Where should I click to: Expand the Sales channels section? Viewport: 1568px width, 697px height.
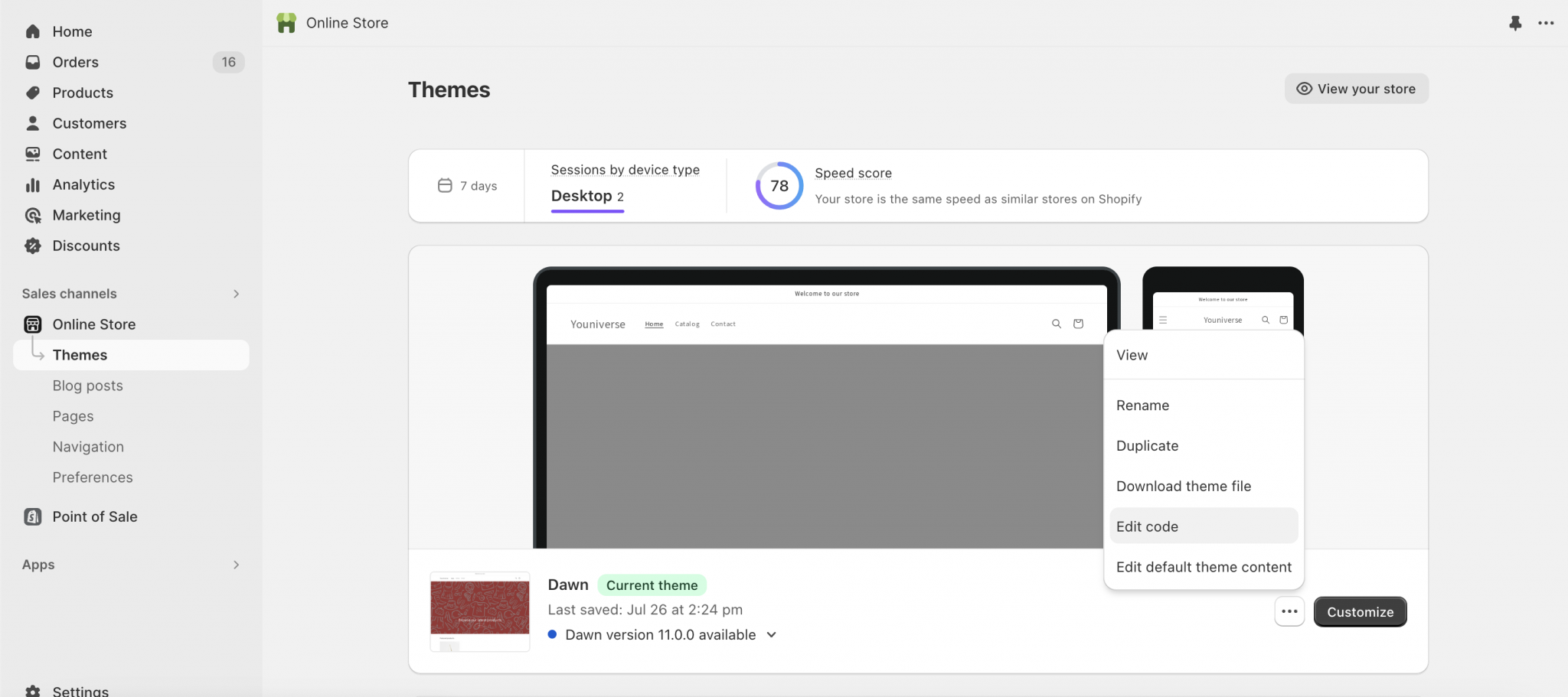pos(236,294)
